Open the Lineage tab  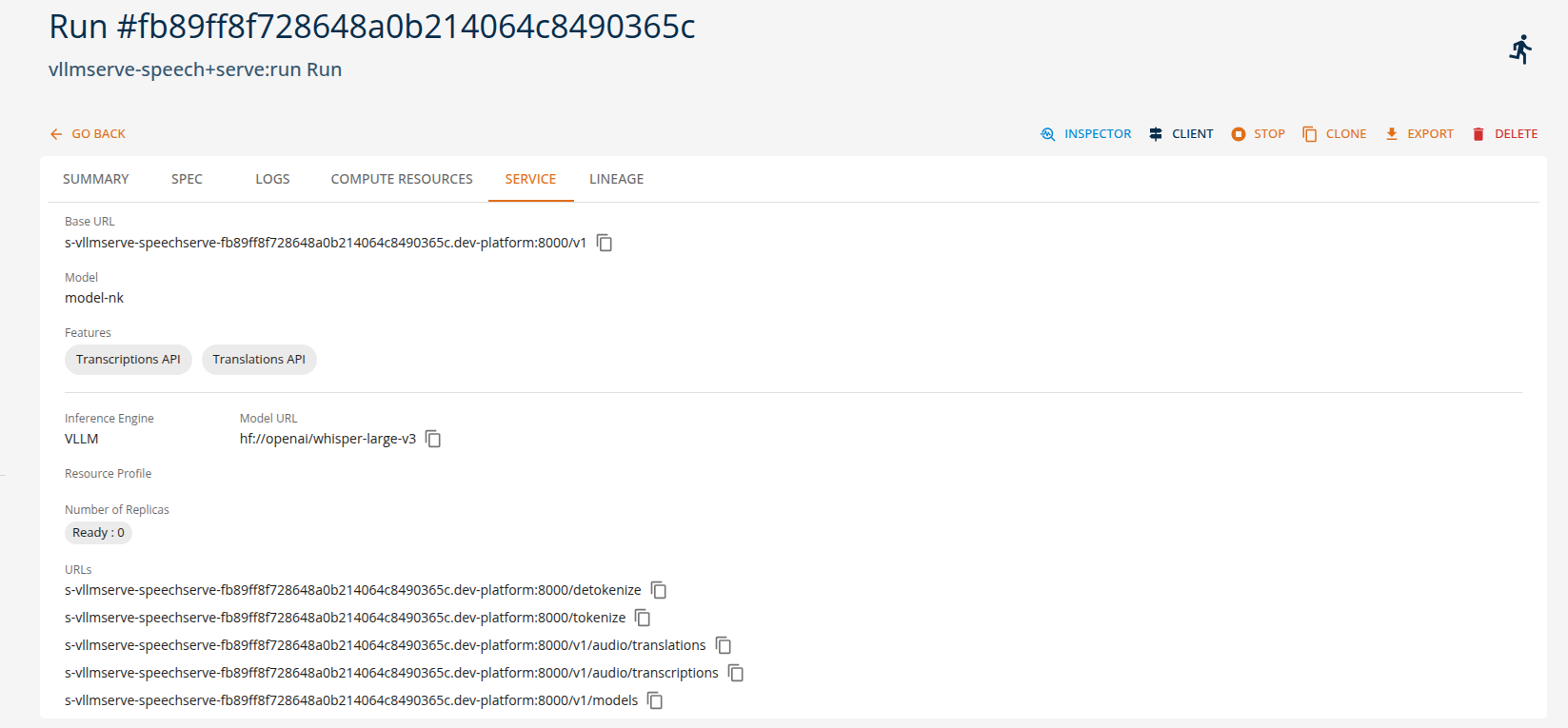616,179
